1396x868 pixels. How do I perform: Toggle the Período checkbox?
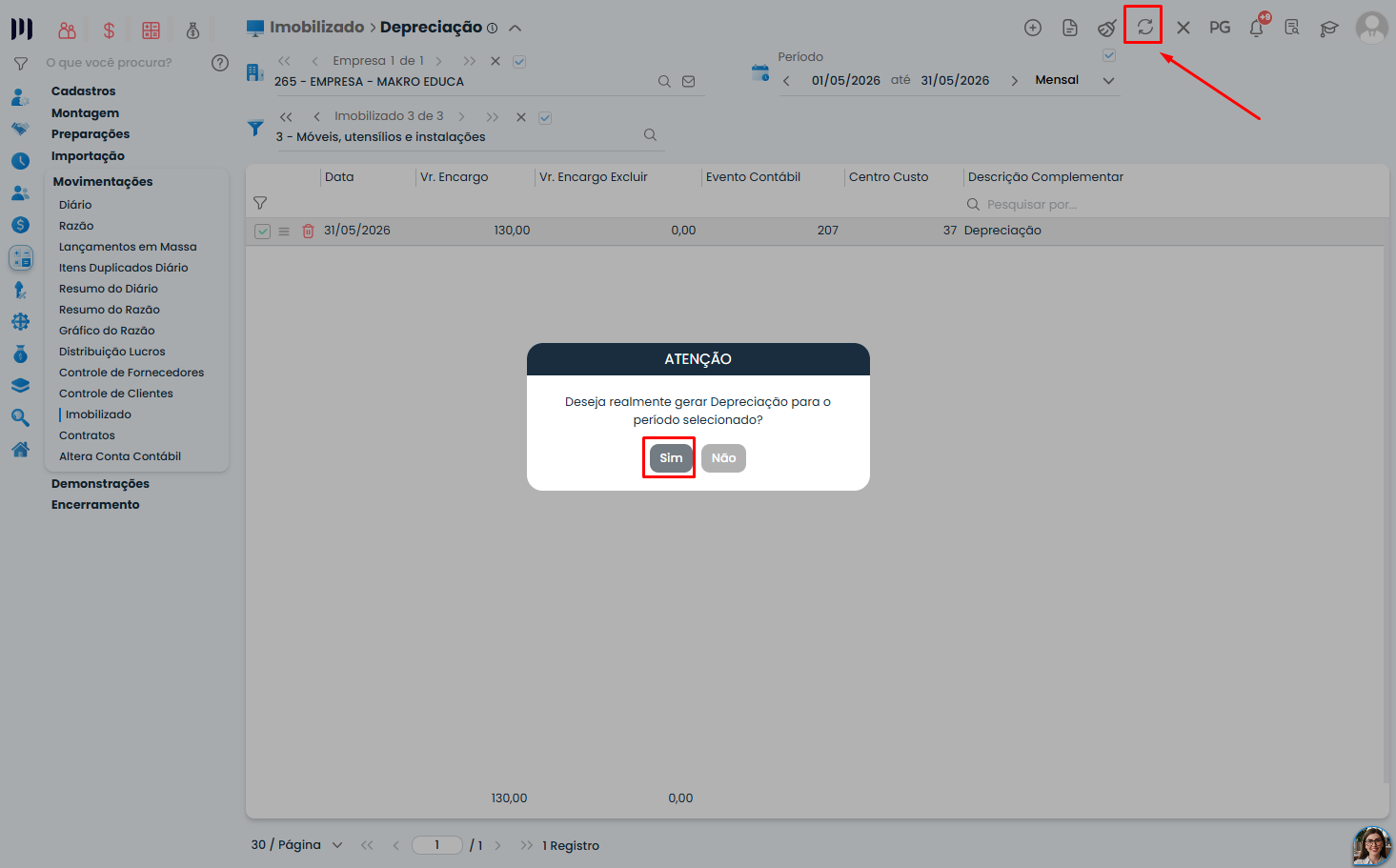1109,55
